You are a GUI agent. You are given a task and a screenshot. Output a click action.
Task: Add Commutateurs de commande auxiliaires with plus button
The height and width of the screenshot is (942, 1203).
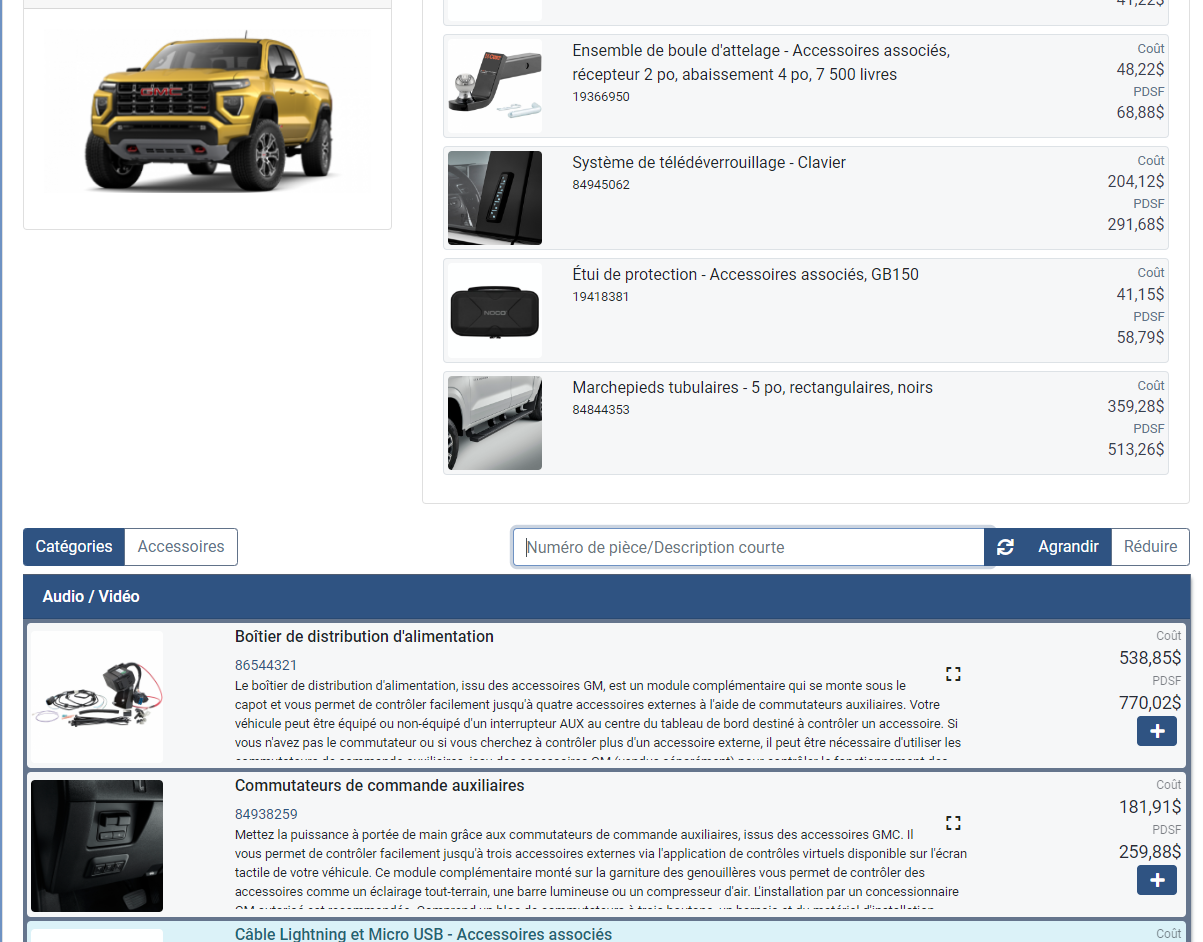[x=1157, y=880]
